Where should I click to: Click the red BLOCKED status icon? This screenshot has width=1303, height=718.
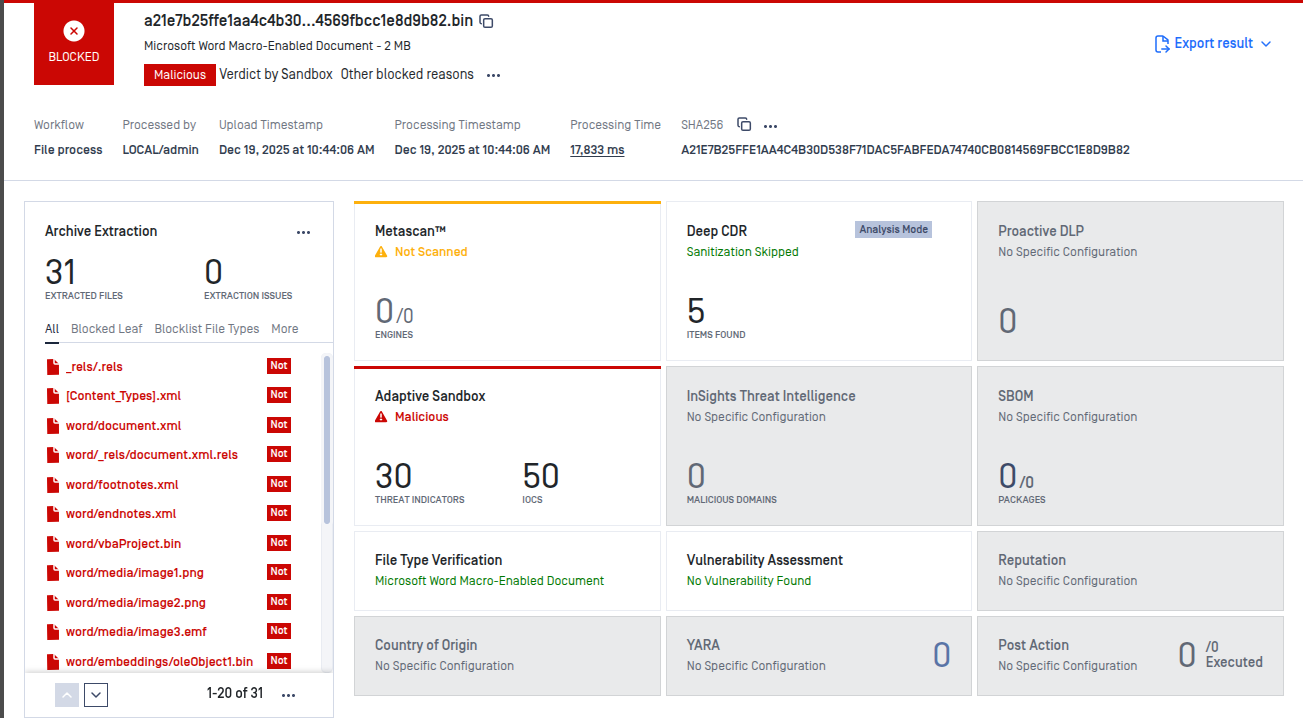click(74, 32)
